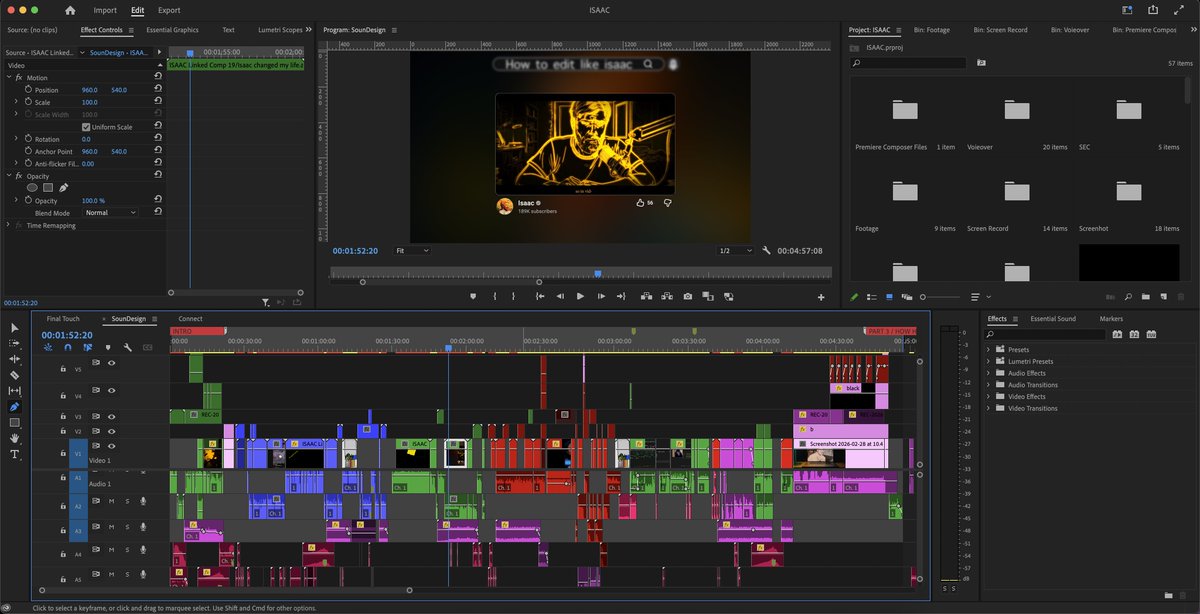Open playback resolution 1/2 dropdown

736,251
